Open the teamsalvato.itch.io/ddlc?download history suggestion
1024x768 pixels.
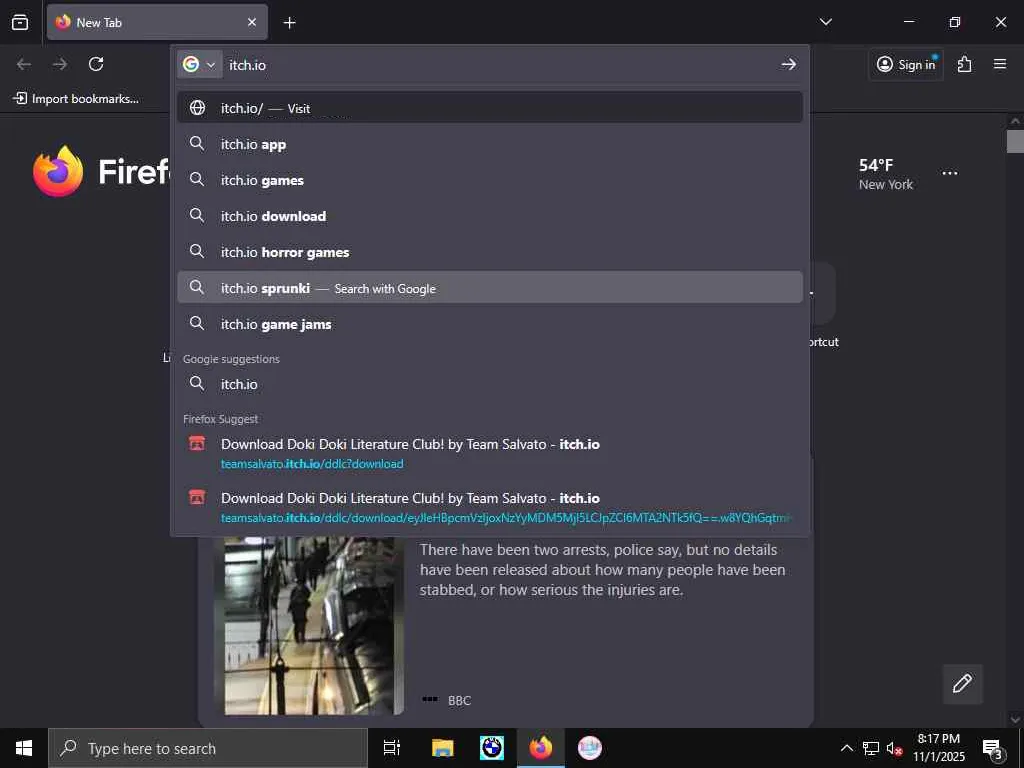(490, 453)
